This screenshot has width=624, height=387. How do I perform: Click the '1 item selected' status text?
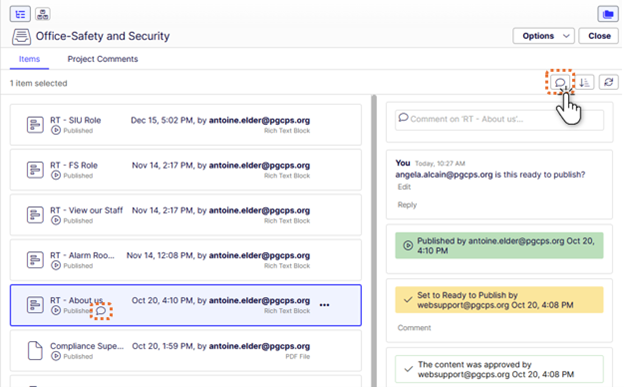[x=39, y=83]
